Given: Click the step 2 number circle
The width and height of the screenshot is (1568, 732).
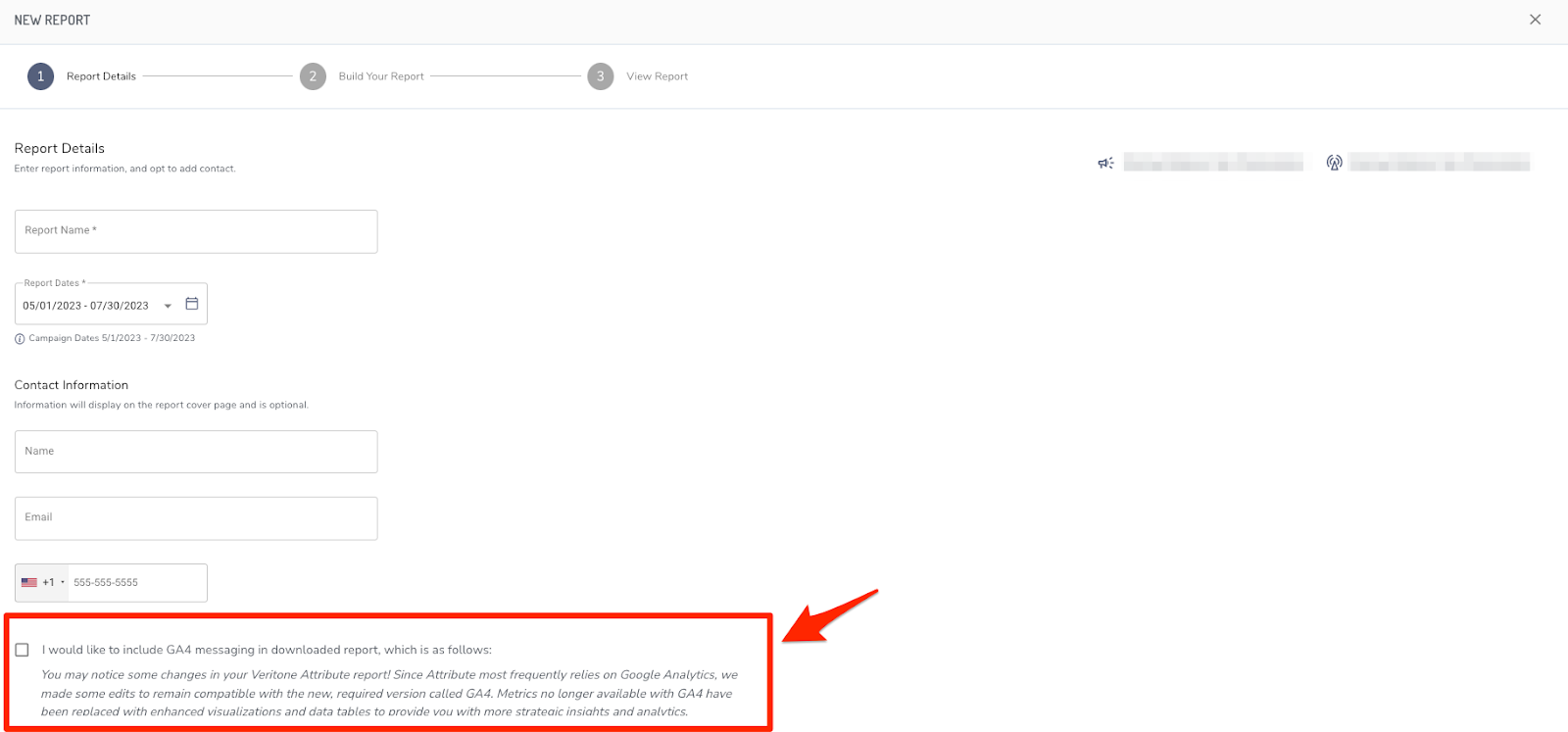Looking at the screenshot, I should [x=313, y=76].
